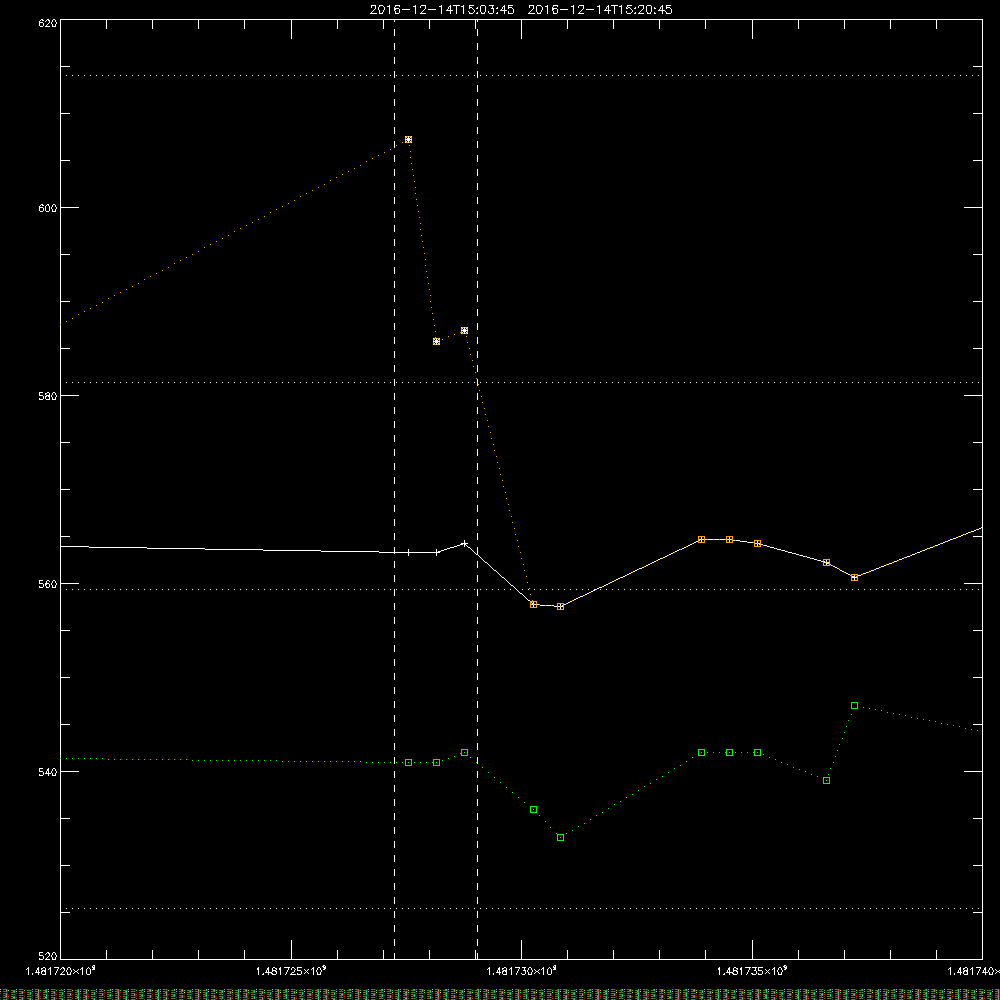Image resolution: width=1000 pixels, height=1000 pixels.
Task: Select the highest orange data point near 607
Action: click(408, 140)
